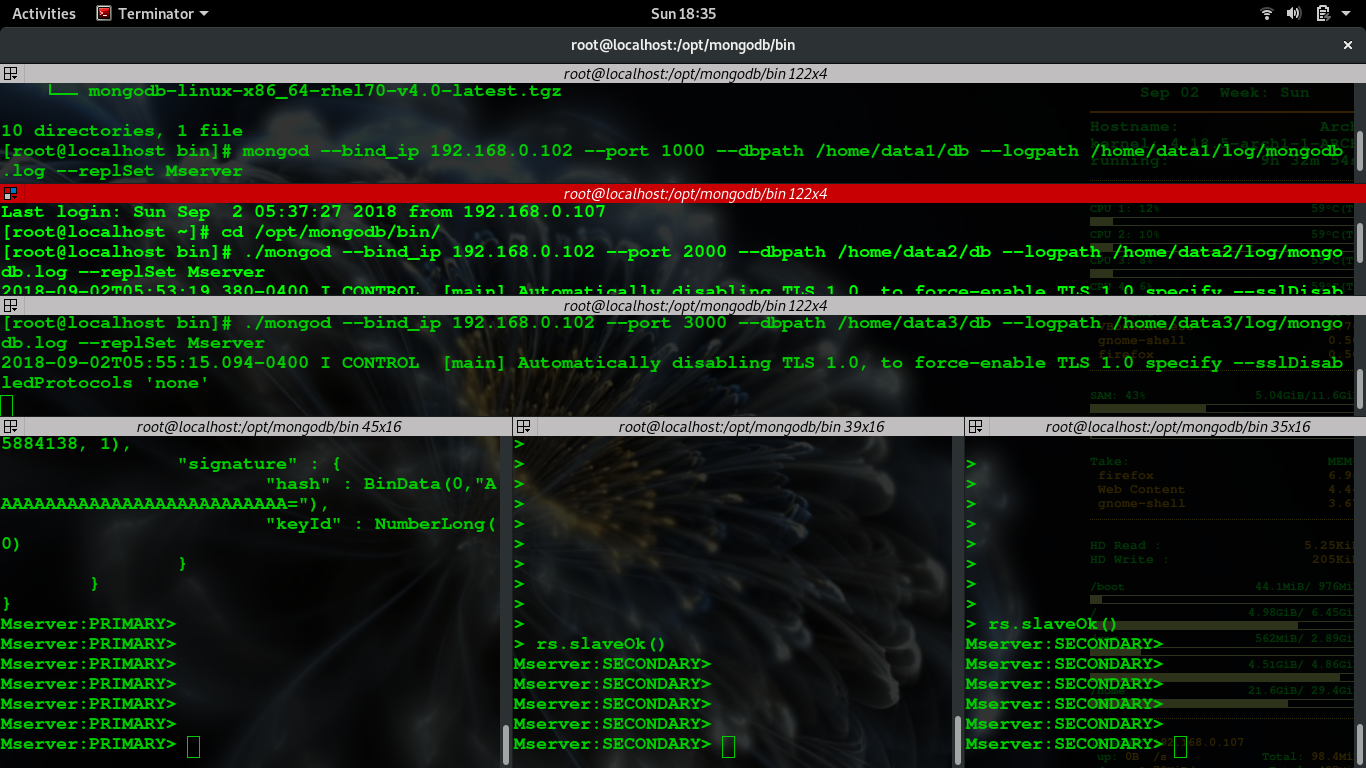Image resolution: width=1366 pixels, height=768 pixels.
Task: Open the GNOME Activities overview
Action: click(44, 14)
